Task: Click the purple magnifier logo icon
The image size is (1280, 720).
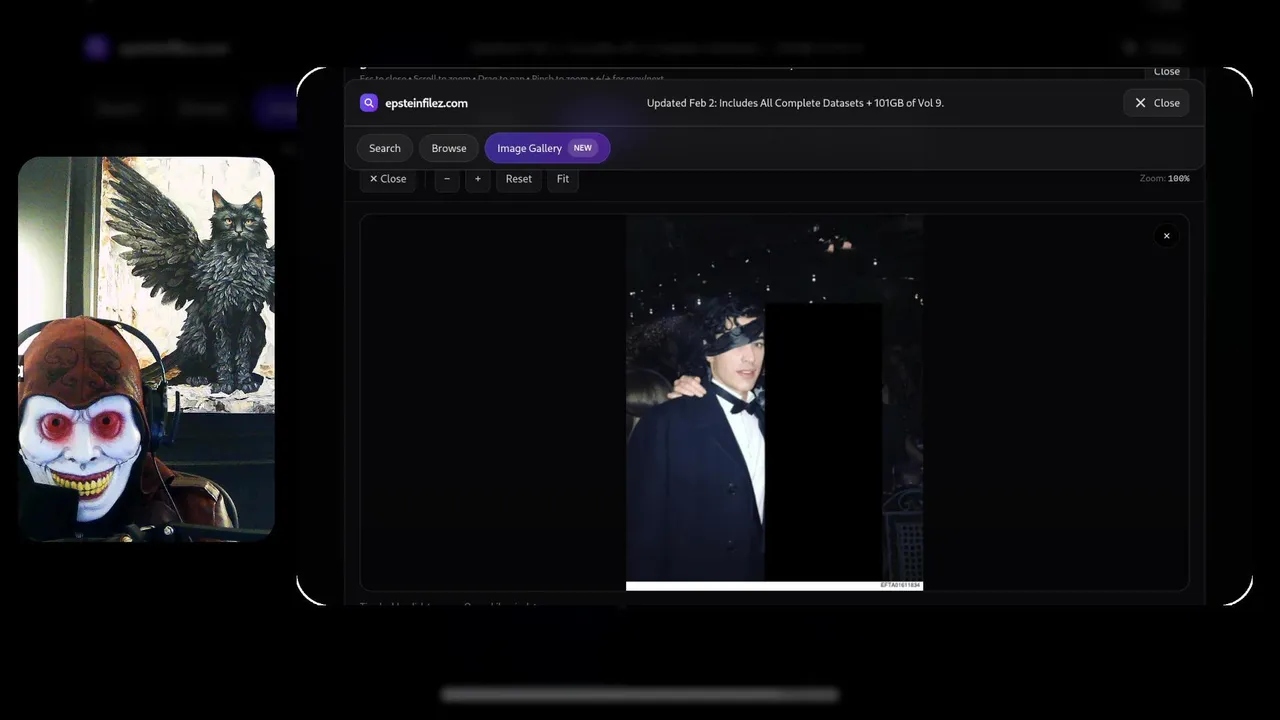Action: (x=369, y=103)
